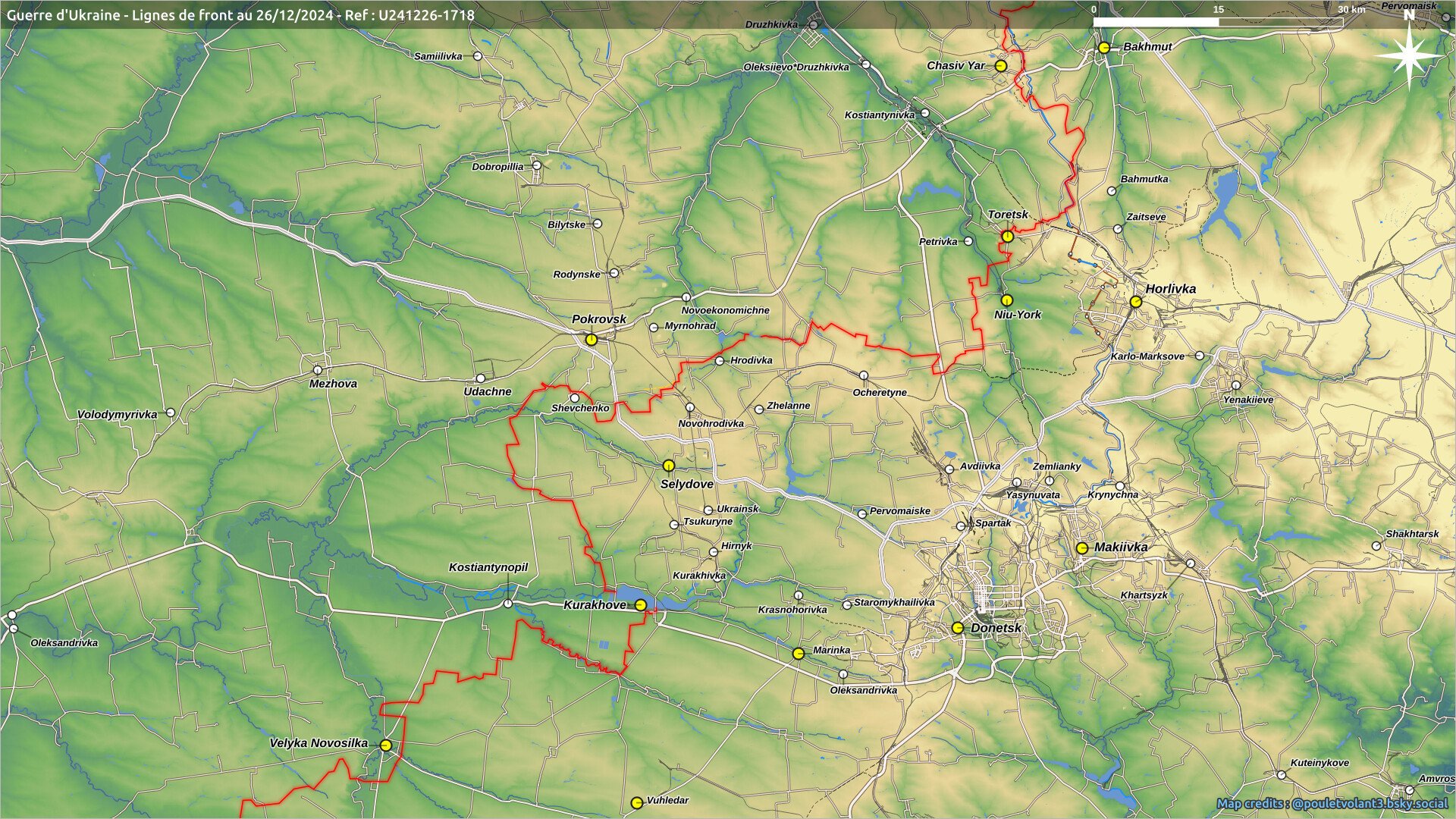The width and height of the screenshot is (1456, 819).
Task: Click the Yasynuvata label
Action: click(1033, 495)
